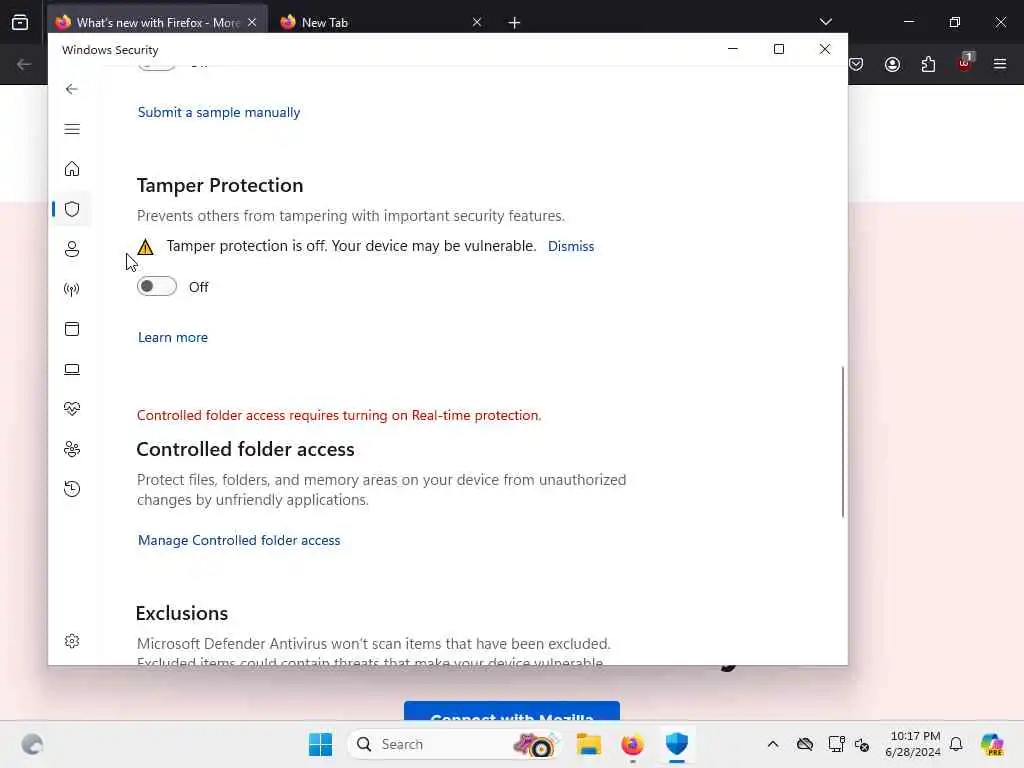Open Firefox account icon

(892, 64)
